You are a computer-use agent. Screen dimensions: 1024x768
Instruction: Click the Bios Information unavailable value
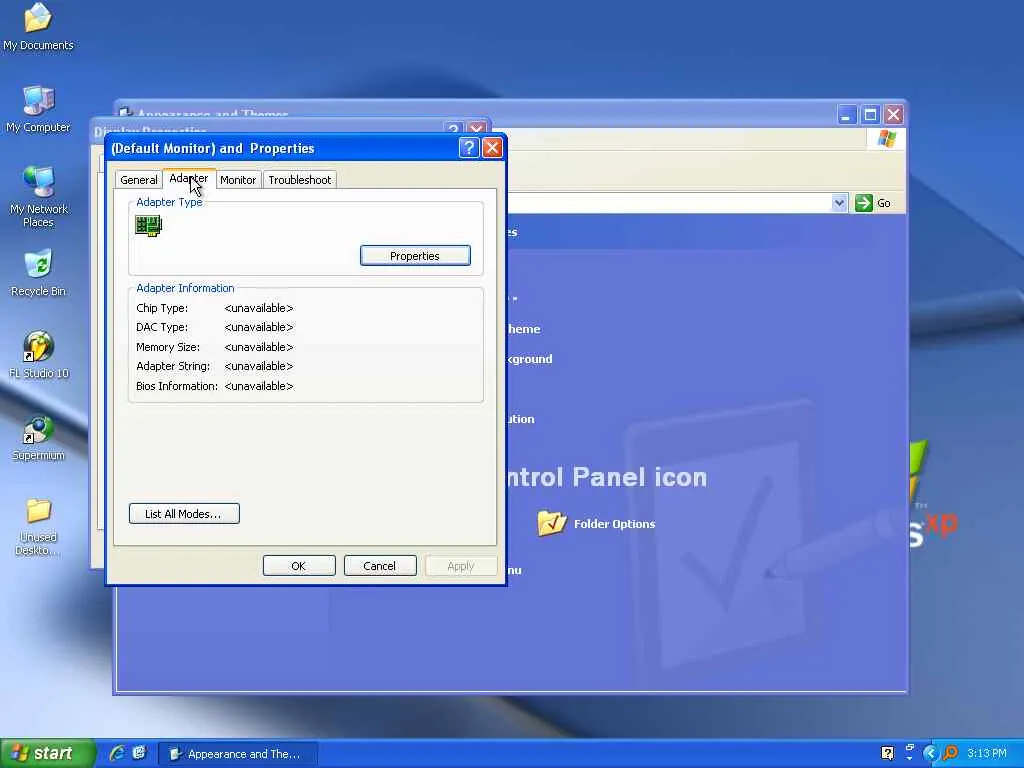tap(259, 386)
